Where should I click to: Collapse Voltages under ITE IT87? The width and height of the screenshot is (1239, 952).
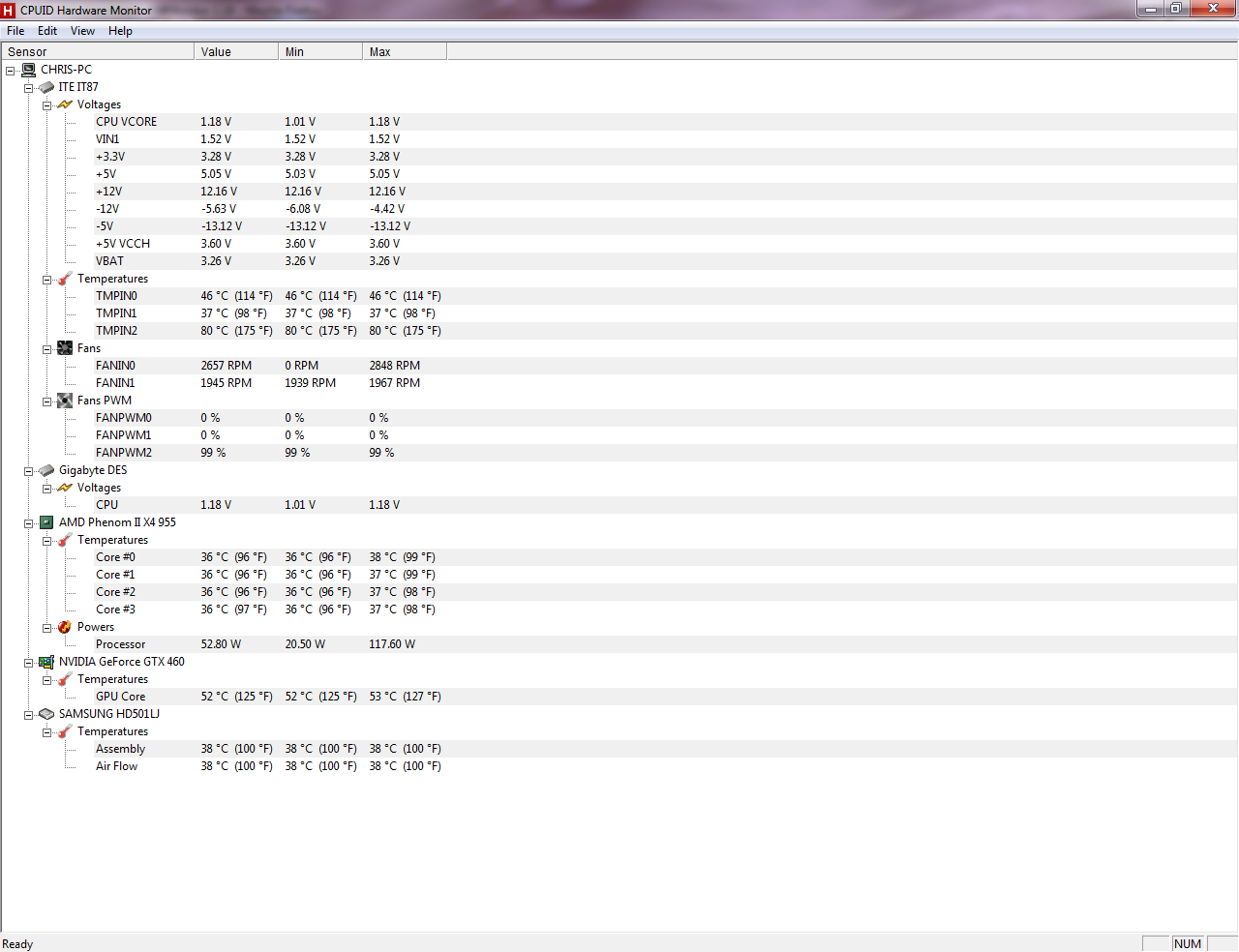click(46, 105)
